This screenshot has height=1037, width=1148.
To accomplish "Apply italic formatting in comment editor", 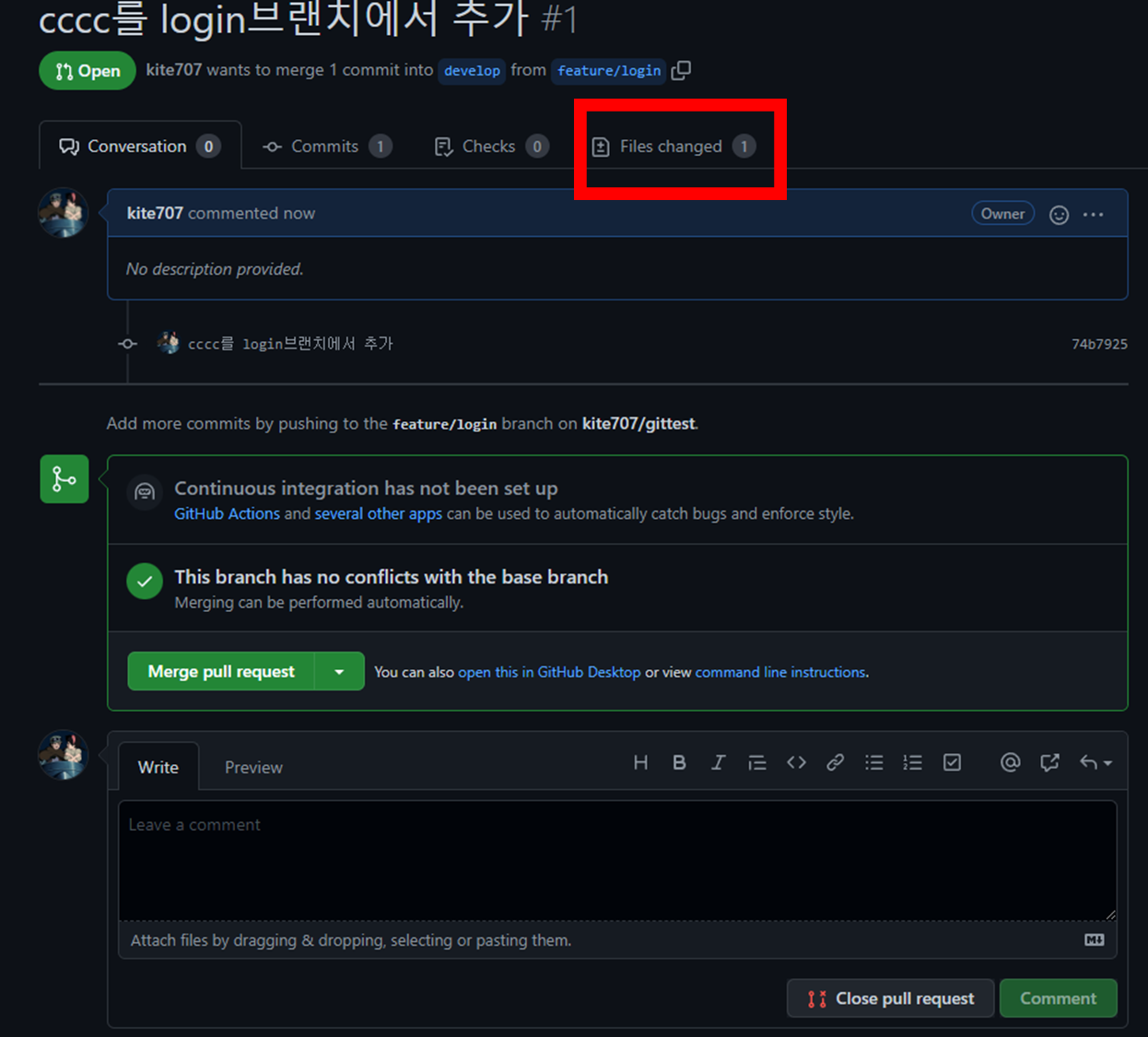I will (718, 762).
